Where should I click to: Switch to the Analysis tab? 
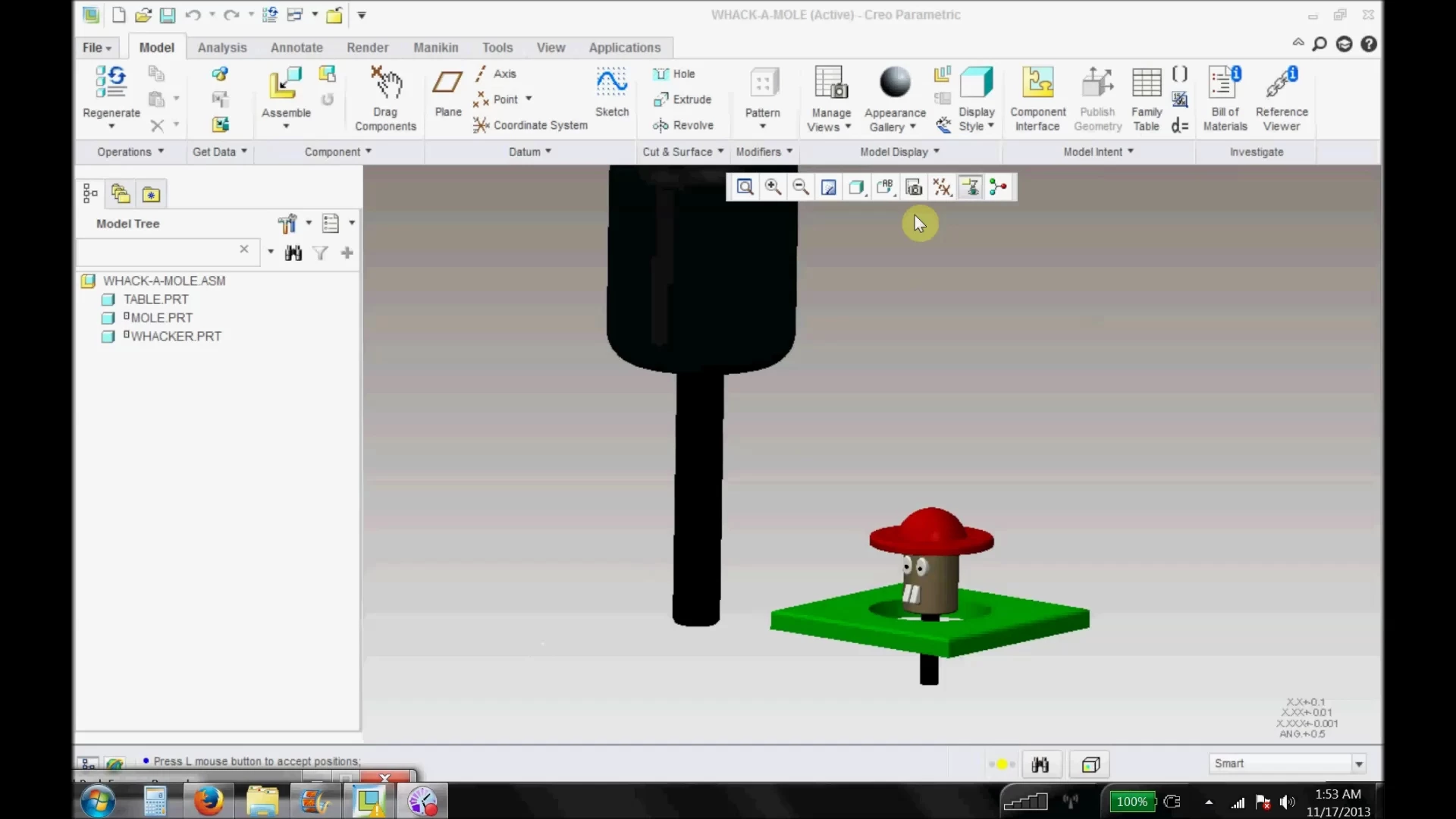(x=221, y=47)
